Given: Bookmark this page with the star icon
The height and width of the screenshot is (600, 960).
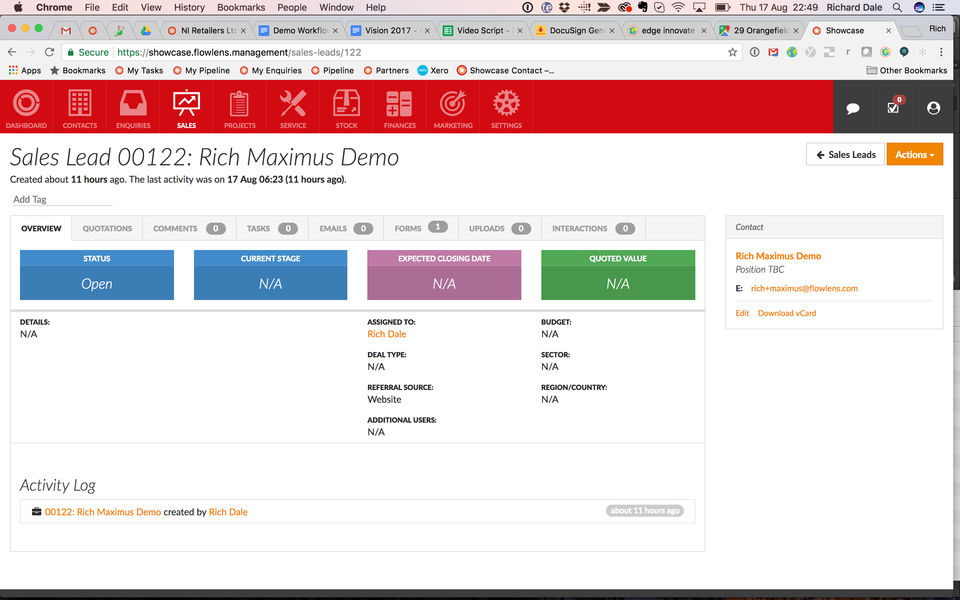Looking at the screenshot, I should coord(732,52).
